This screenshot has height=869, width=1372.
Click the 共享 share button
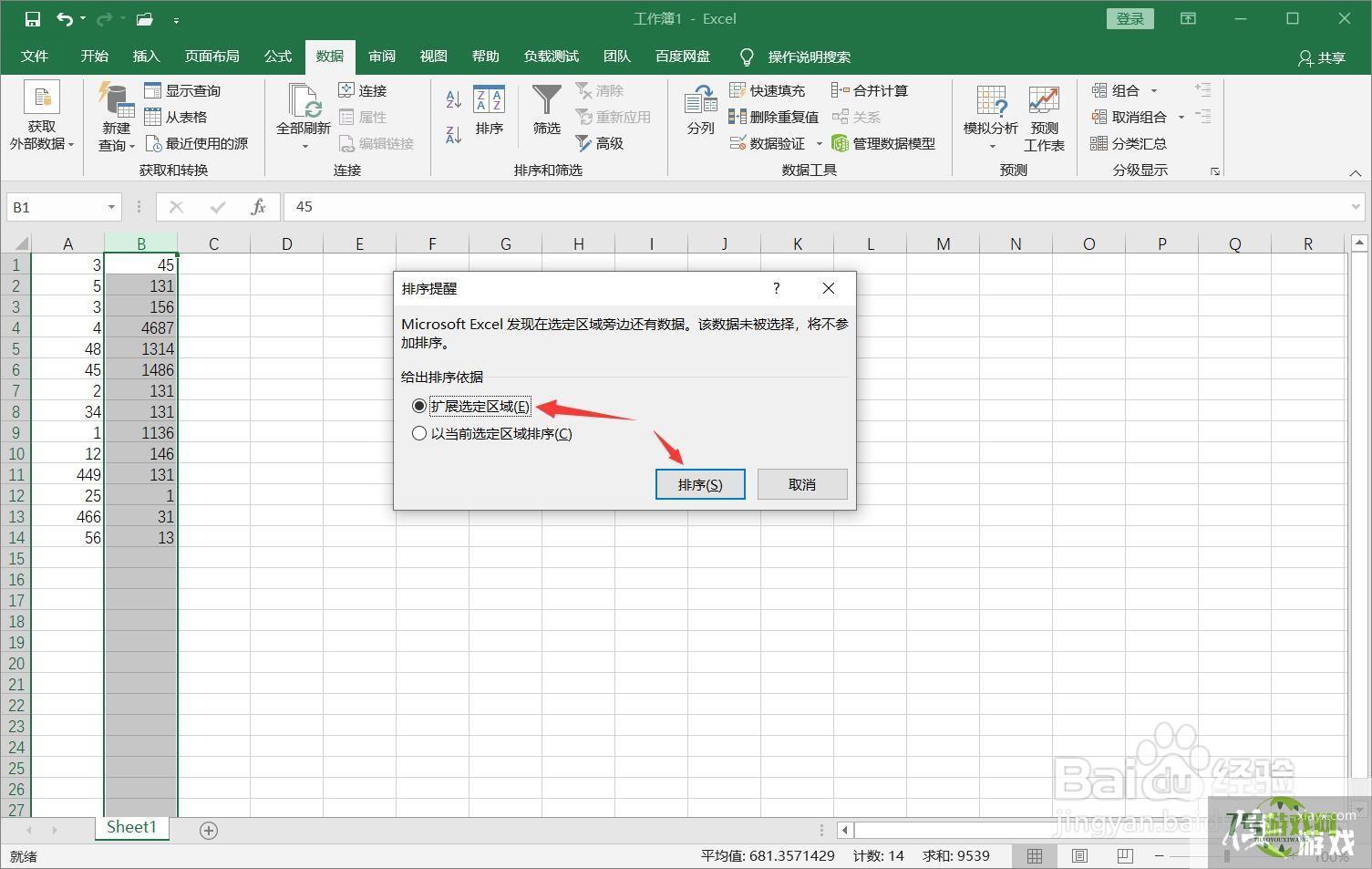[1322, 57]
